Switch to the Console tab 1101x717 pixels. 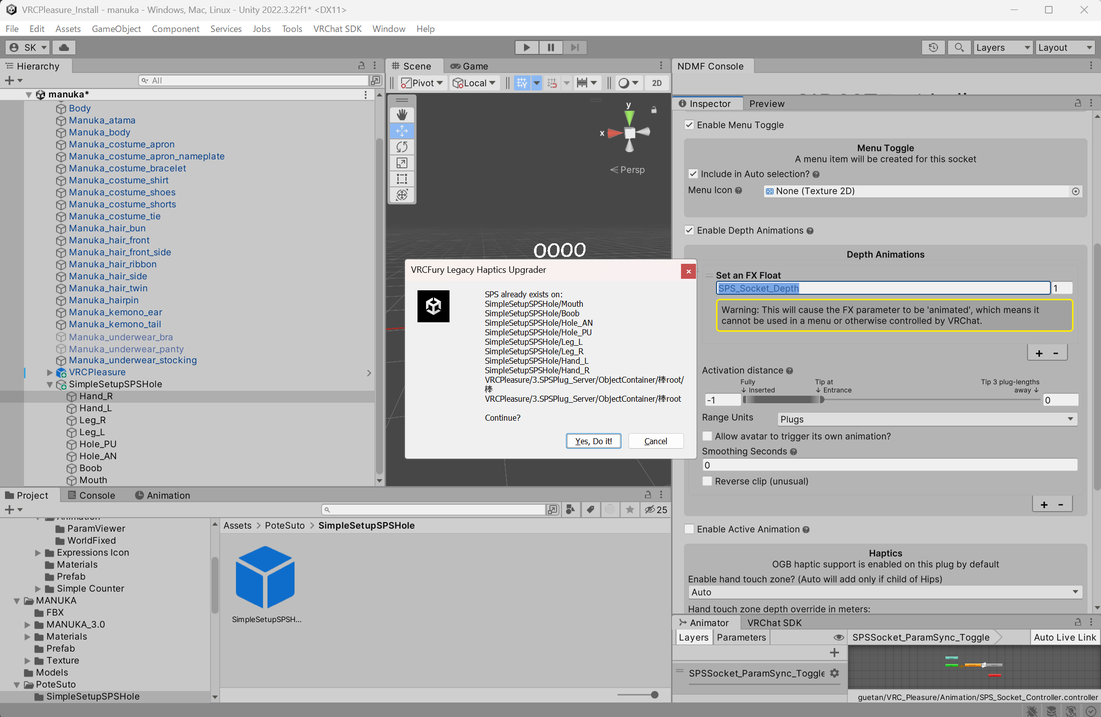click(x=89, y=495)
